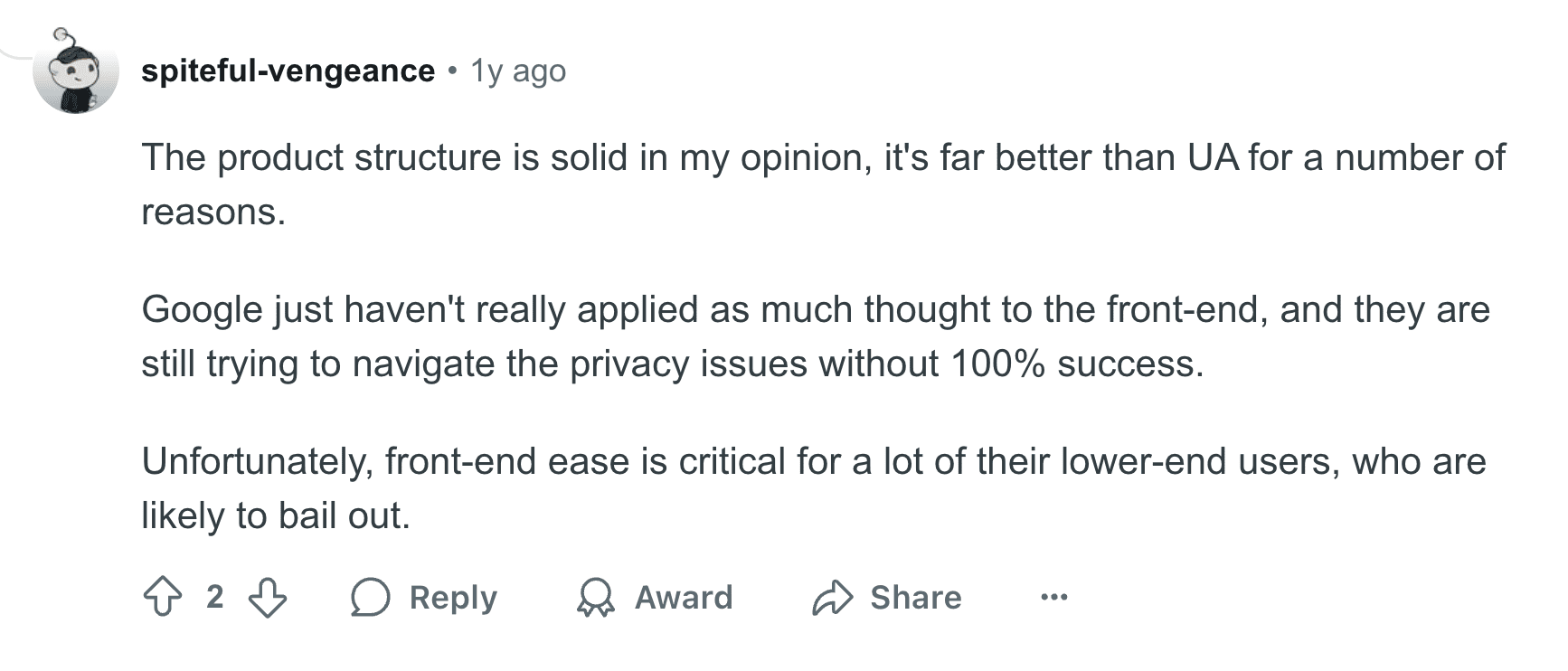Open the three-dot more options menu
This screenshot has height=671, width=1568.
(1053, 598)
